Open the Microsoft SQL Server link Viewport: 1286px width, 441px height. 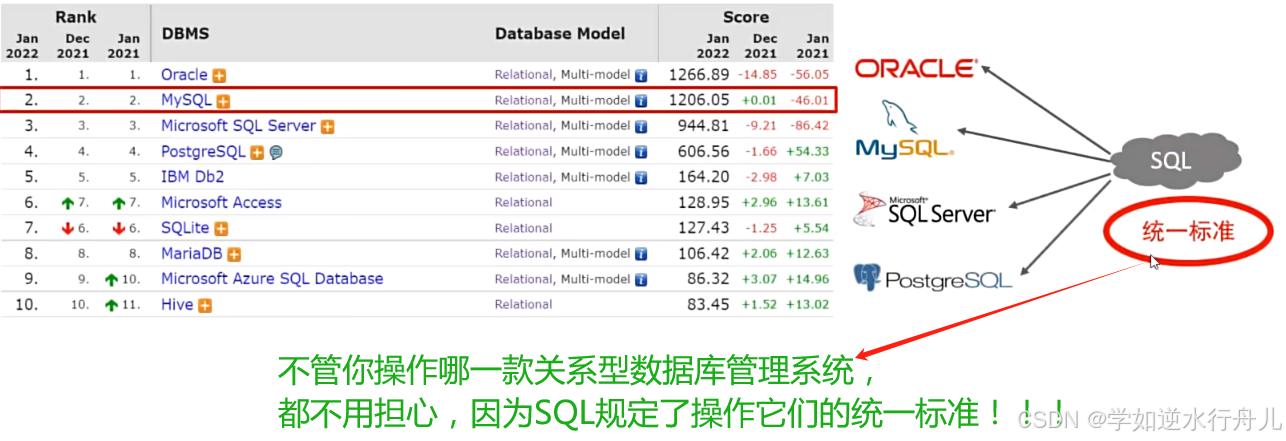point(238,126)
